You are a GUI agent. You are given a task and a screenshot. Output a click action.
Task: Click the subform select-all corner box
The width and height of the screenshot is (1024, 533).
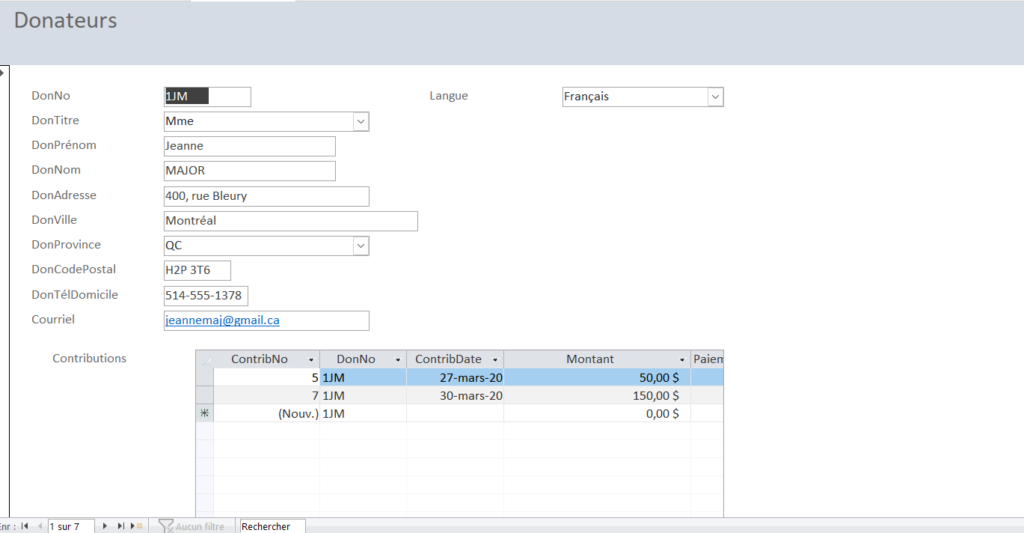(x=205, y=359)
